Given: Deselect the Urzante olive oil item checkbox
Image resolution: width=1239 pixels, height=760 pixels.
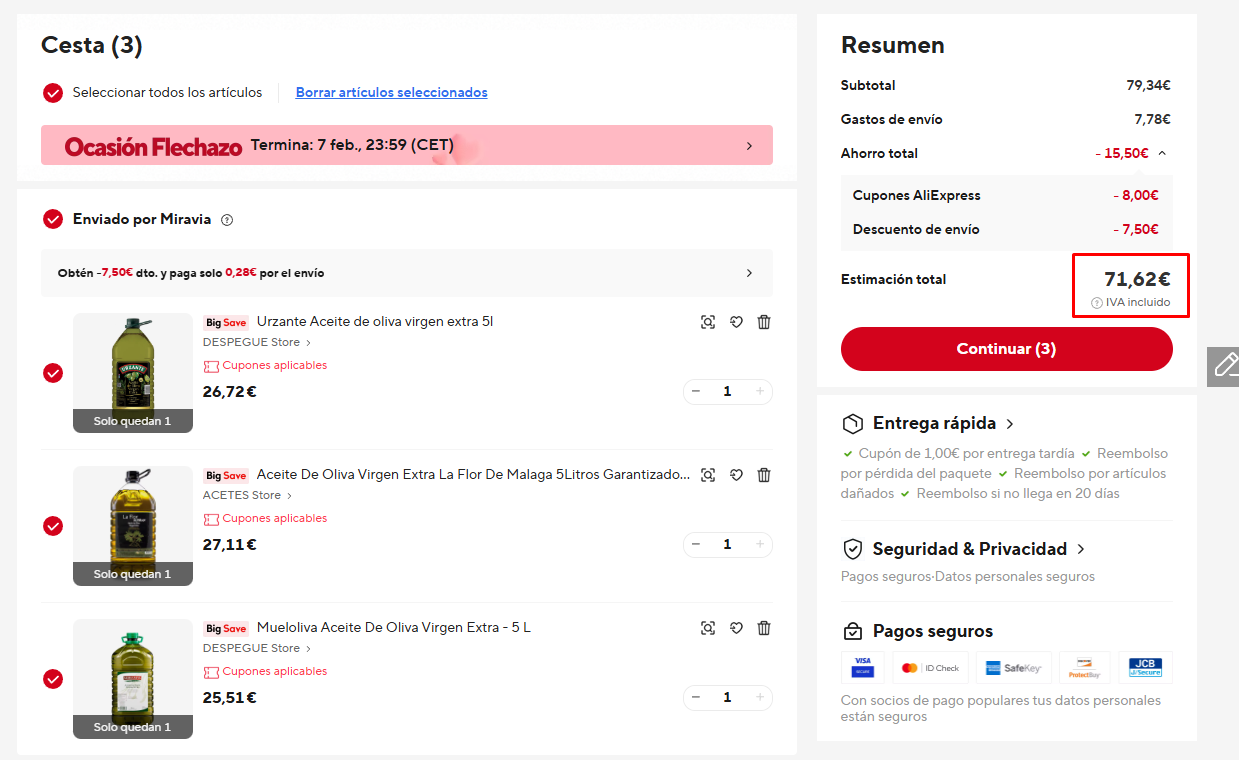Looking at the screenshot, I should click(x=53, y=373).
